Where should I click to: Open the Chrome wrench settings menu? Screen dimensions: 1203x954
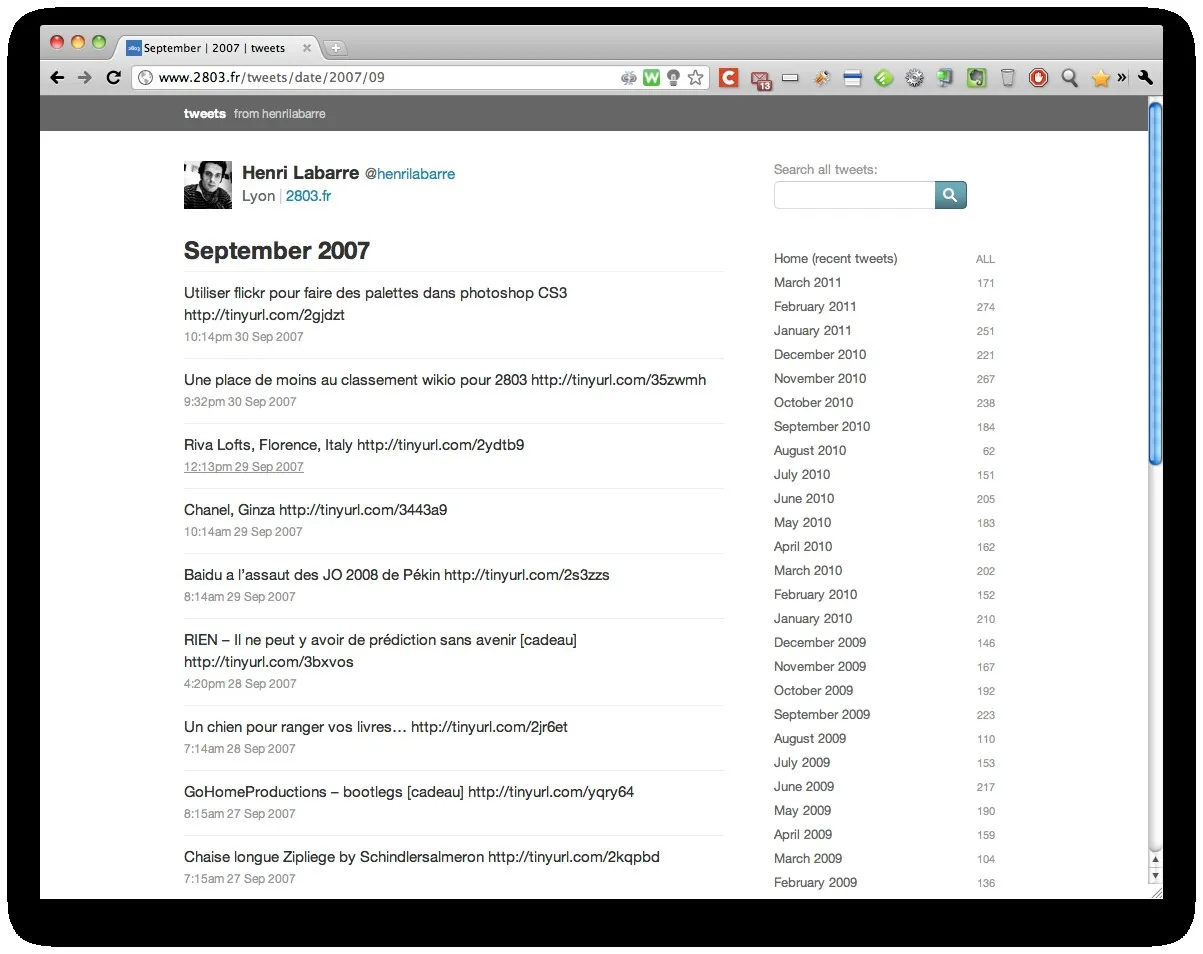point(1146,77)
